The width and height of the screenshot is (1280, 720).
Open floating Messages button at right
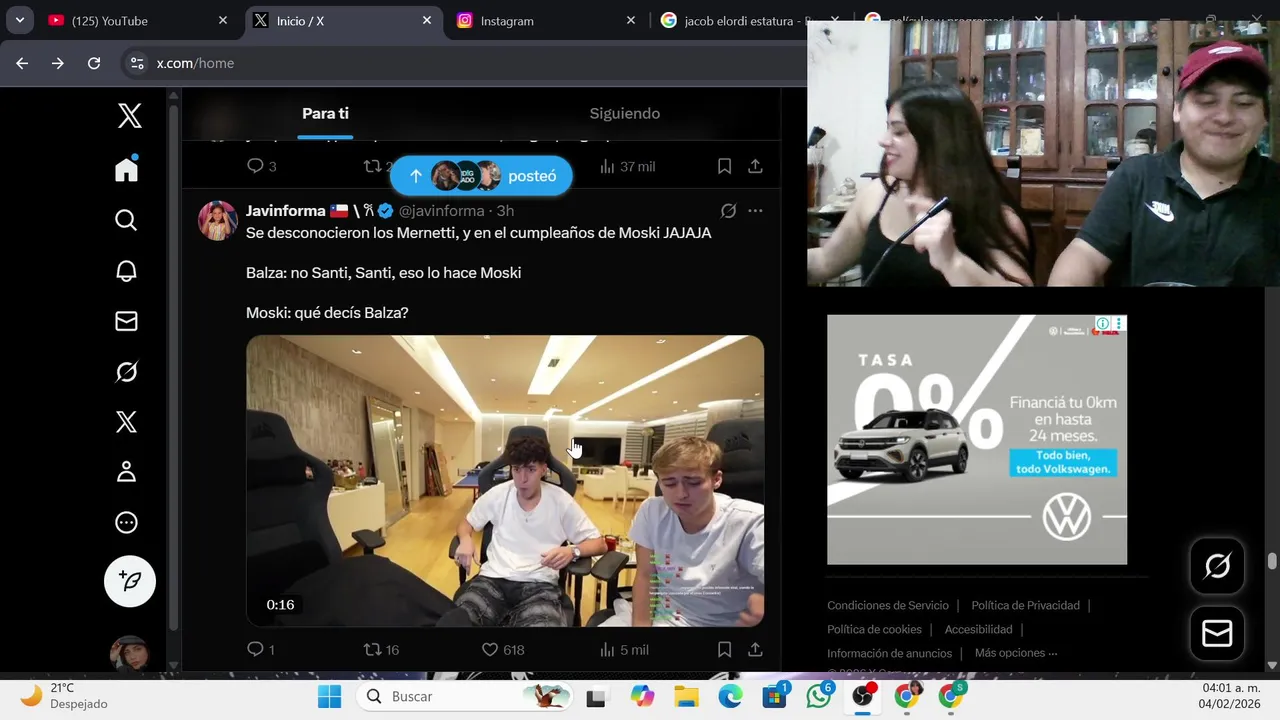coord(1217,633)
